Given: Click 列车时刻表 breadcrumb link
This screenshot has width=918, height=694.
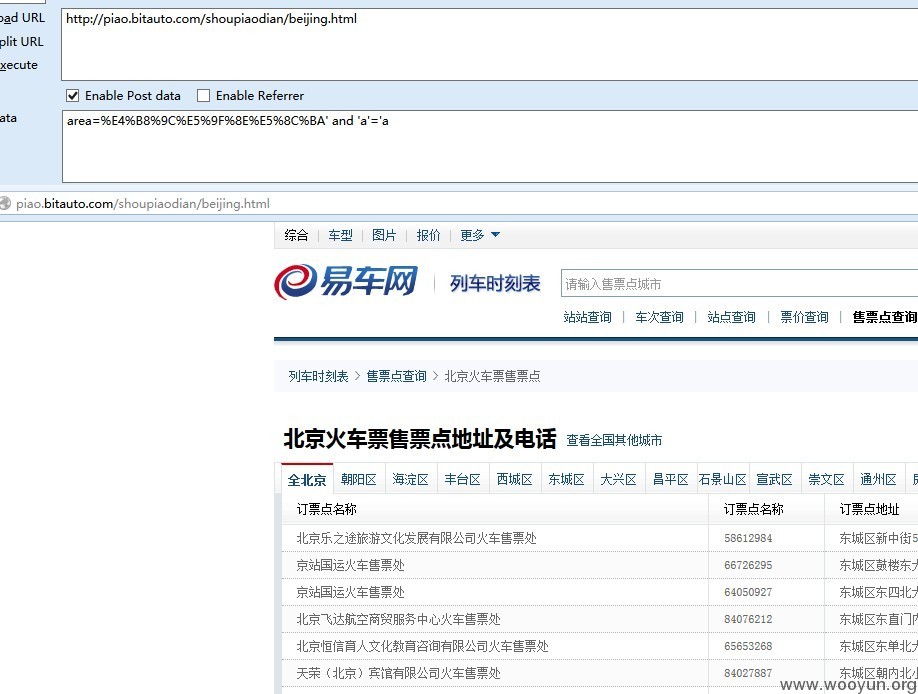Looking at the screenshot, I should 318,376.
